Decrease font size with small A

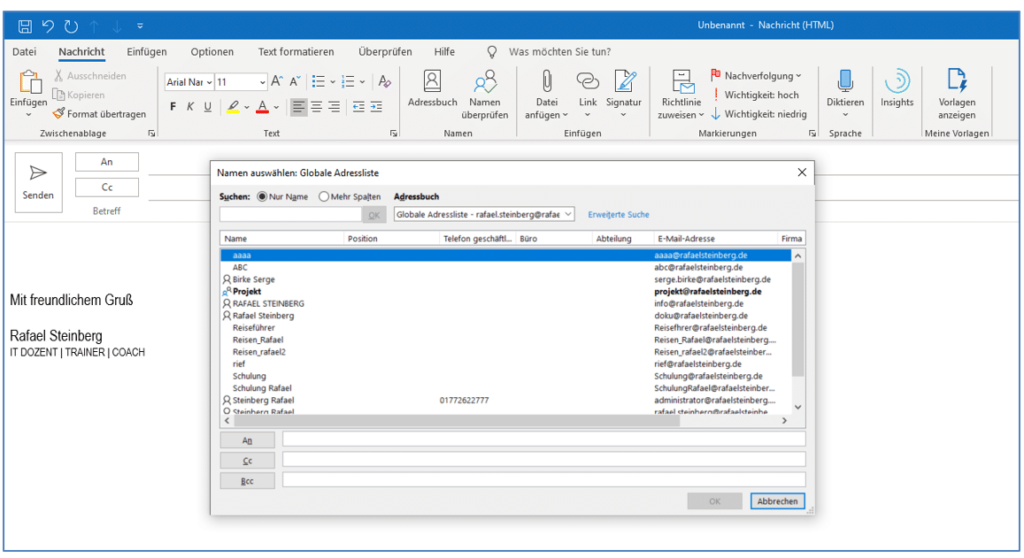[295, 82]
